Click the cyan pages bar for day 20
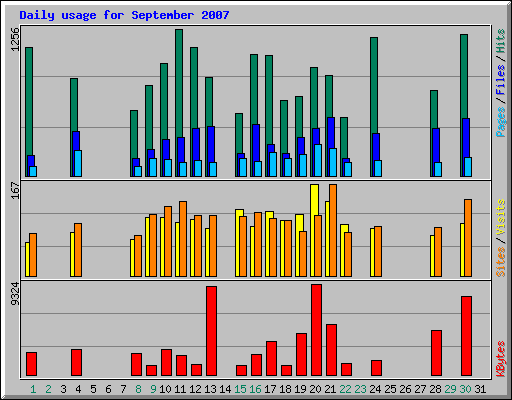Viewport: 512px width, 400px height. 318,160
